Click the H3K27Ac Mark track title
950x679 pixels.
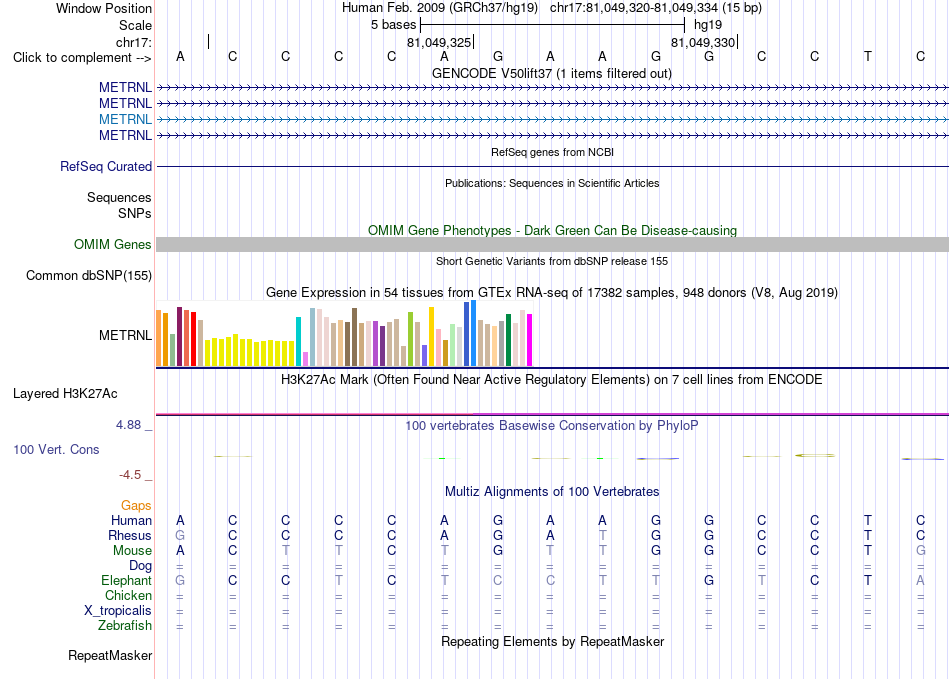[552, 380]
